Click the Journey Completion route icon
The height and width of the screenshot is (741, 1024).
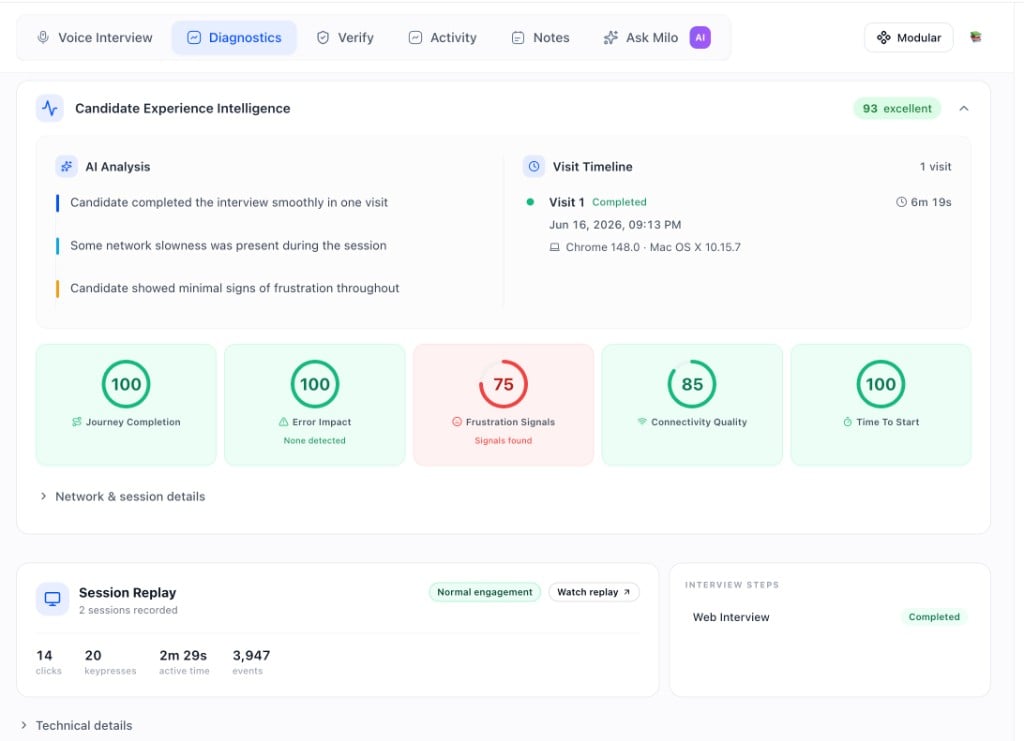[x=76, y=422]
